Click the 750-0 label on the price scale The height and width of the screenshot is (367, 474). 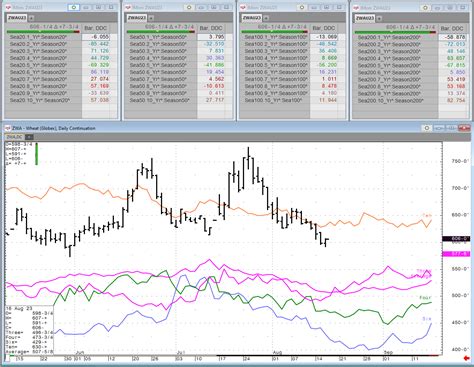point(460,161)
